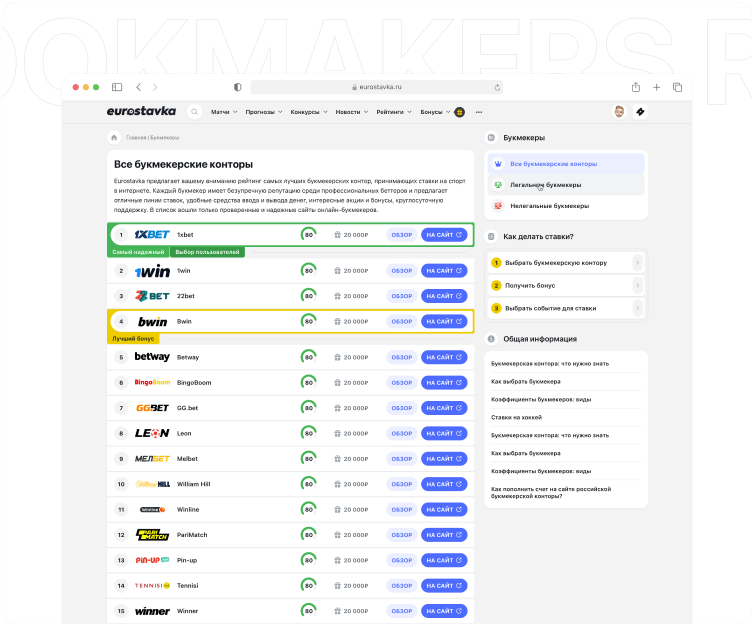Open the Матчи dropdown menu
Viewport: 752px width, 624px height.
pyautogui.click(x=224, y=112)
